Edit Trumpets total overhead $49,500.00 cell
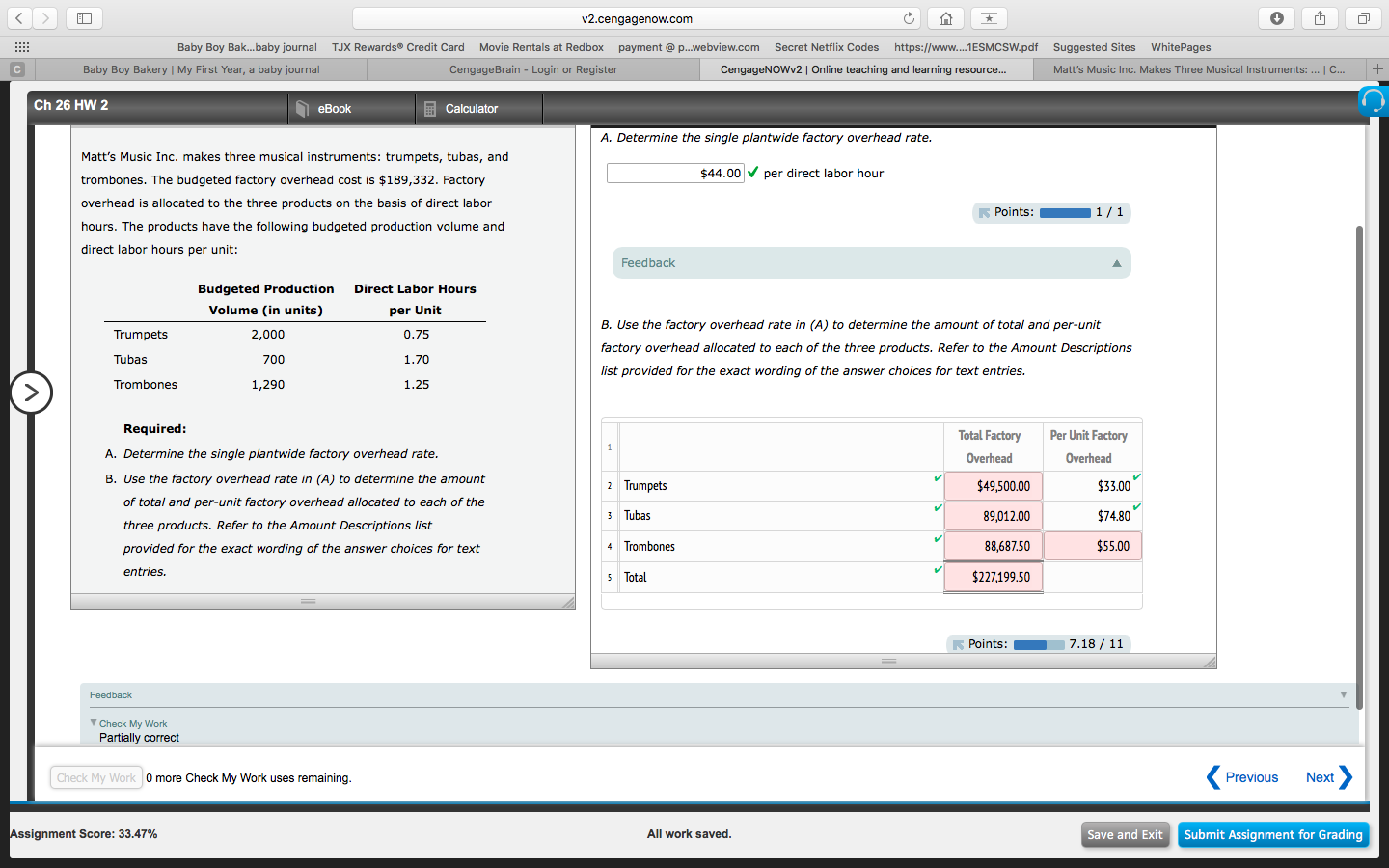The image size is (1389, 868). click(x=994, y=486)
